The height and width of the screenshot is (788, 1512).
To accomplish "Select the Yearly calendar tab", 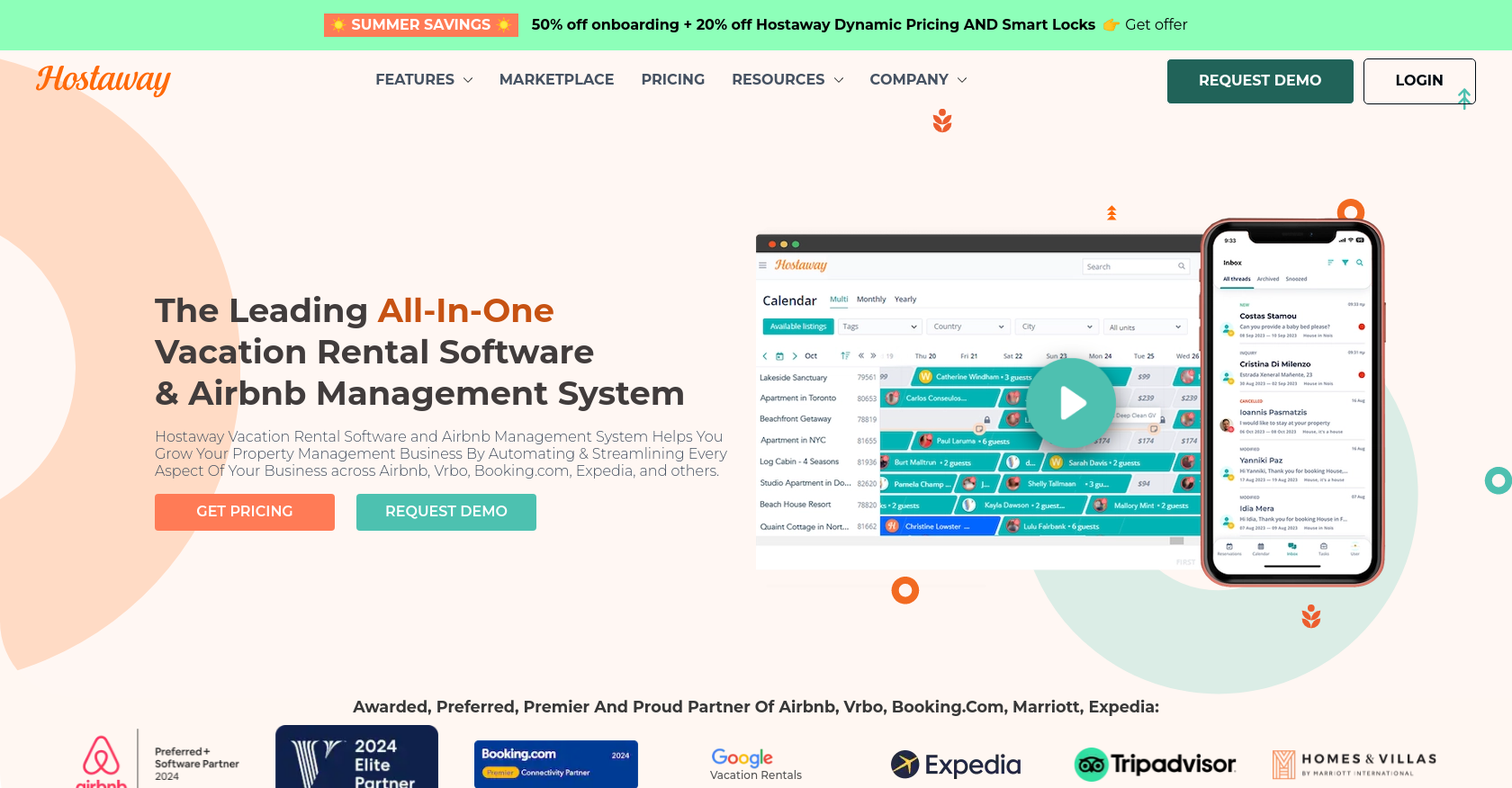I will tap(905, 300).
